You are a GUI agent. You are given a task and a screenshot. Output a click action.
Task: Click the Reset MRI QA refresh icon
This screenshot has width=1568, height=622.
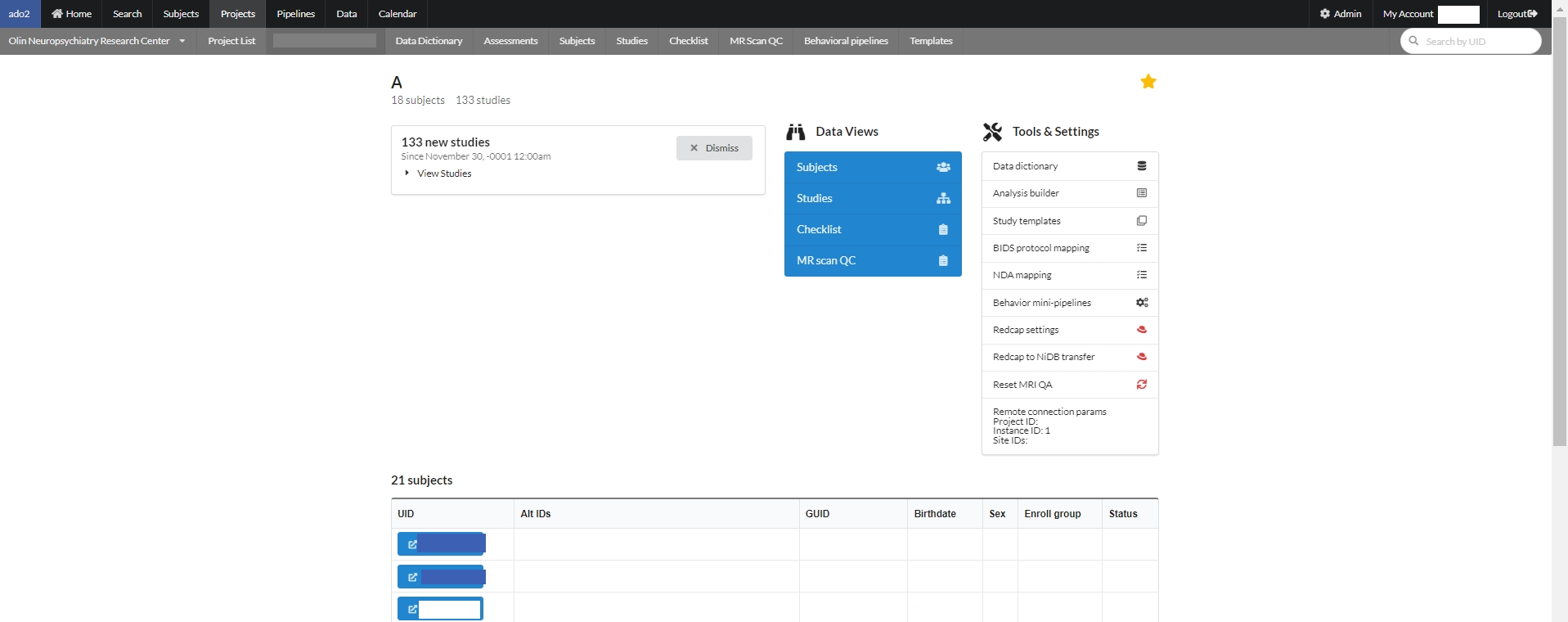click(1141, 385)
